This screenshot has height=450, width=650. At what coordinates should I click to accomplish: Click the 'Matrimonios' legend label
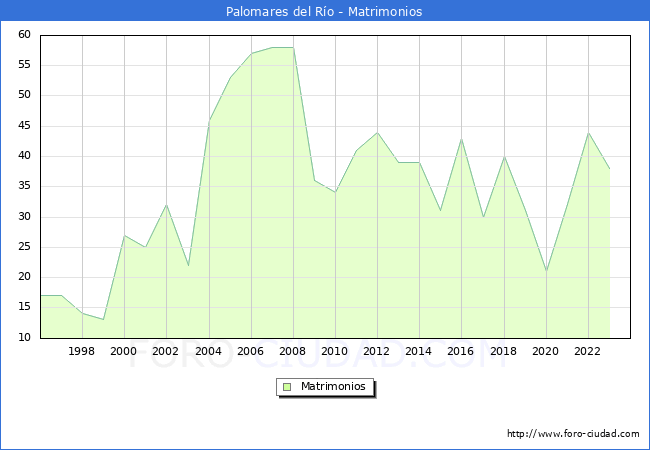(x=333, y=386)
